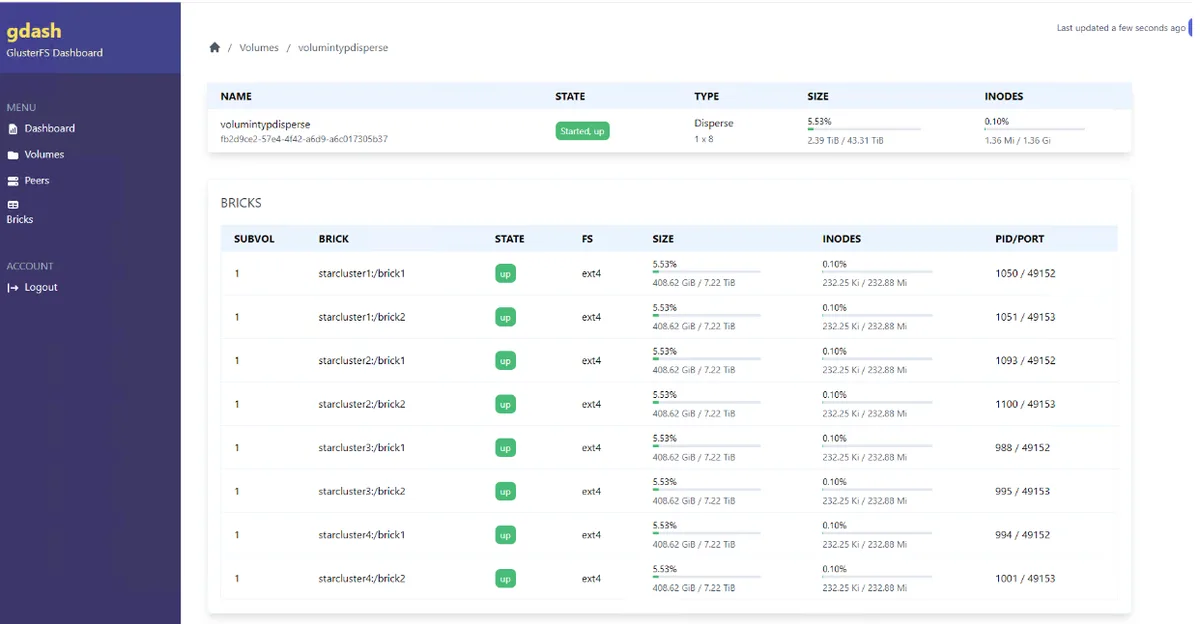Click the up badge for starcluster1:/brick2
This screenshot has height=624, width=1200.
coord(506,317)
